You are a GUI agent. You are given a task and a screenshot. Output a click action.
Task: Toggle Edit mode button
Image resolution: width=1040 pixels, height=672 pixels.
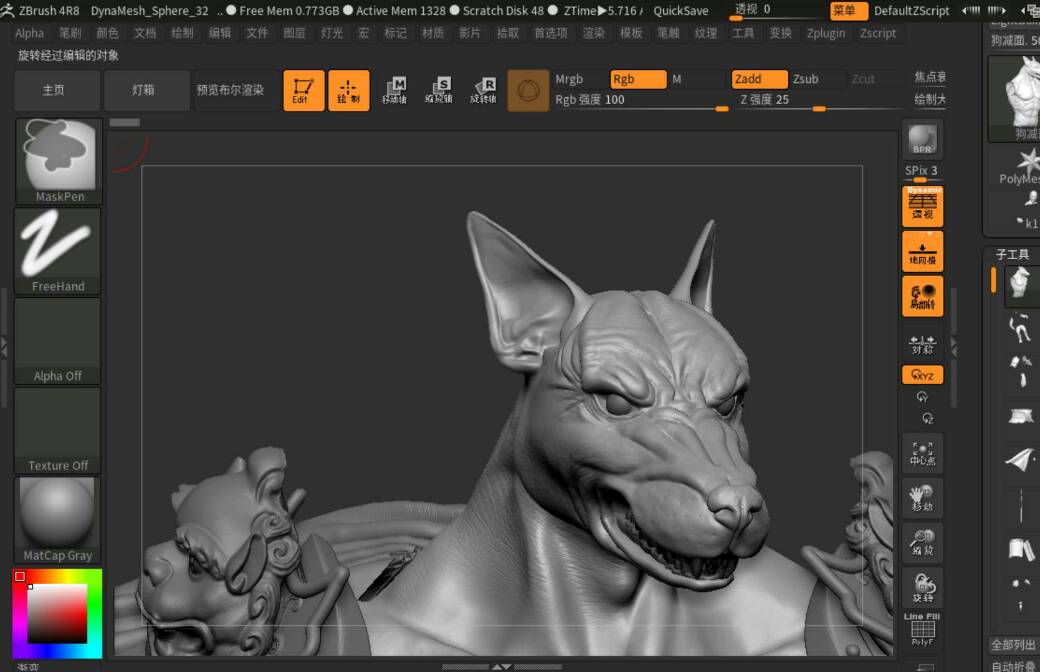(x=303, y=90)
